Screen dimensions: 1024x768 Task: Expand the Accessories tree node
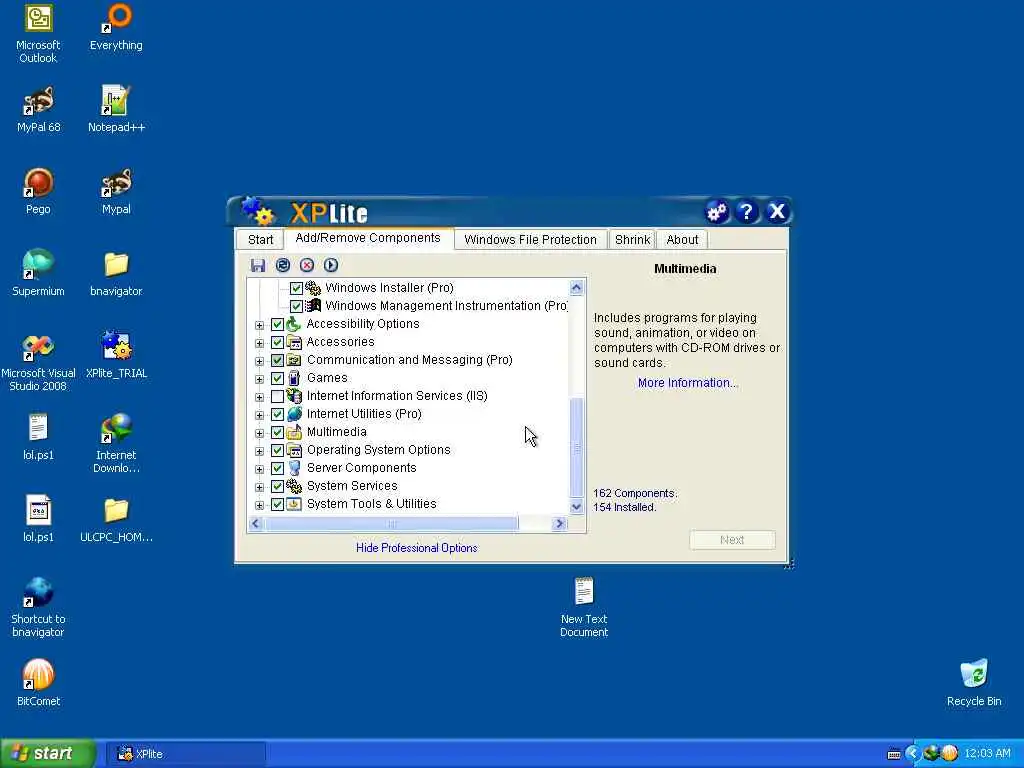259,343
